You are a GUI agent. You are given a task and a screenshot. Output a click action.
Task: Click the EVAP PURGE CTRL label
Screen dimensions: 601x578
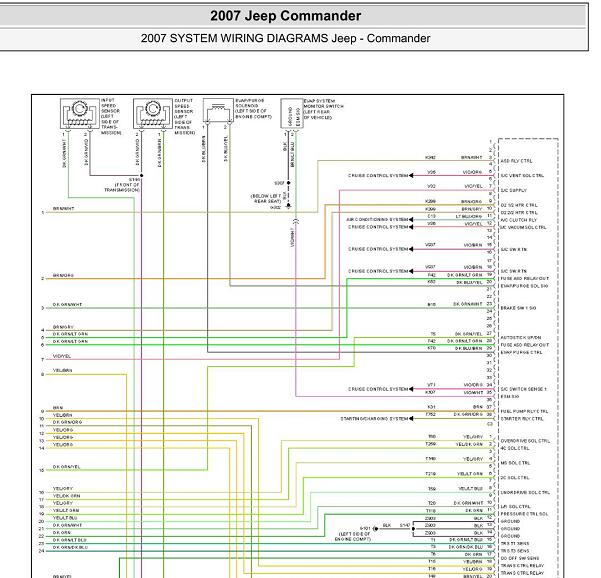click(521, 352)
